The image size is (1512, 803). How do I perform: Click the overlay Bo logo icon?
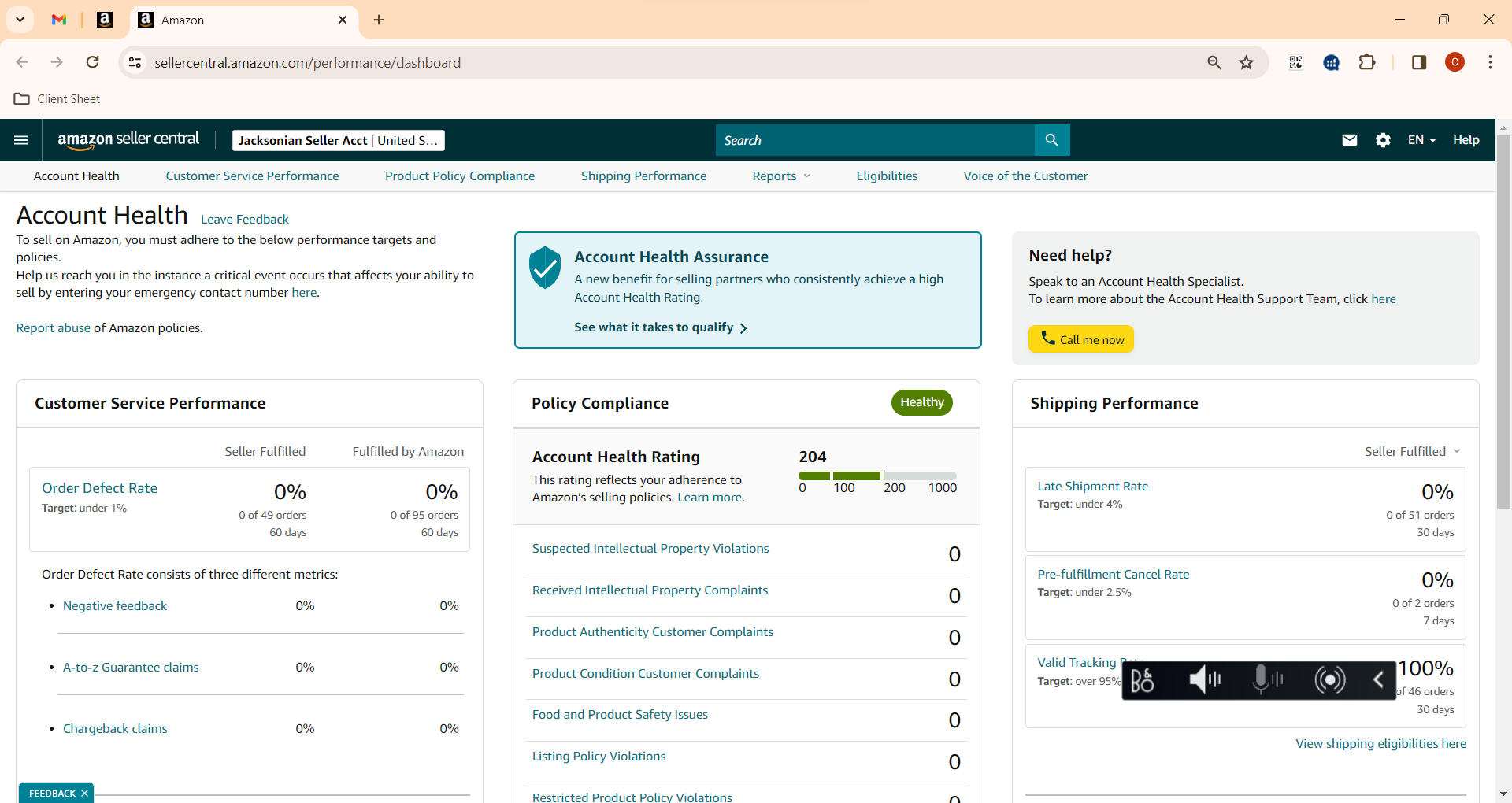pos(1143,679)
